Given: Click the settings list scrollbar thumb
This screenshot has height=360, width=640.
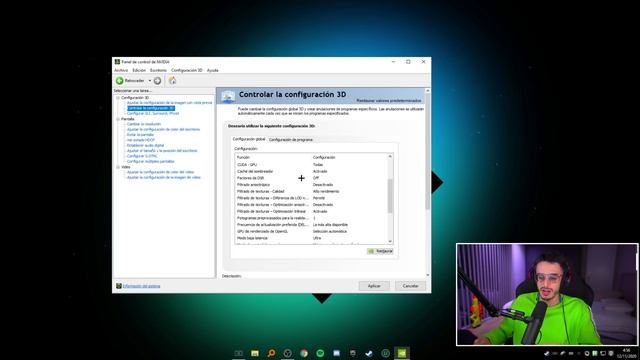Looking at the screenshot, I should [390, 196].
